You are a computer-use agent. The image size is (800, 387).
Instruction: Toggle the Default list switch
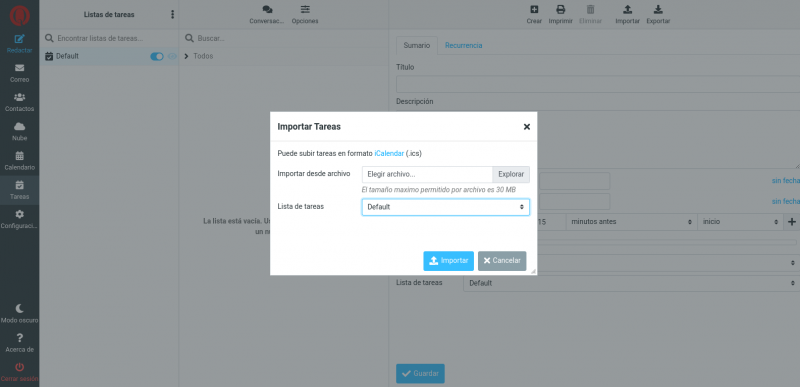(157, 57)
